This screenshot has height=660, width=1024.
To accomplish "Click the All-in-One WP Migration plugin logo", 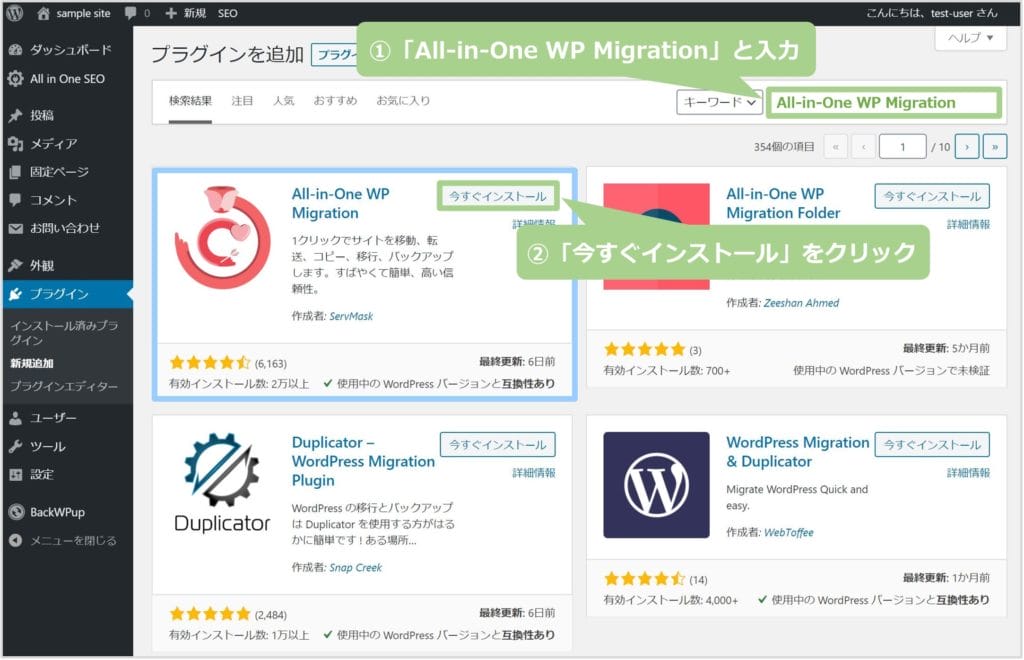I will tap(222, 237).
